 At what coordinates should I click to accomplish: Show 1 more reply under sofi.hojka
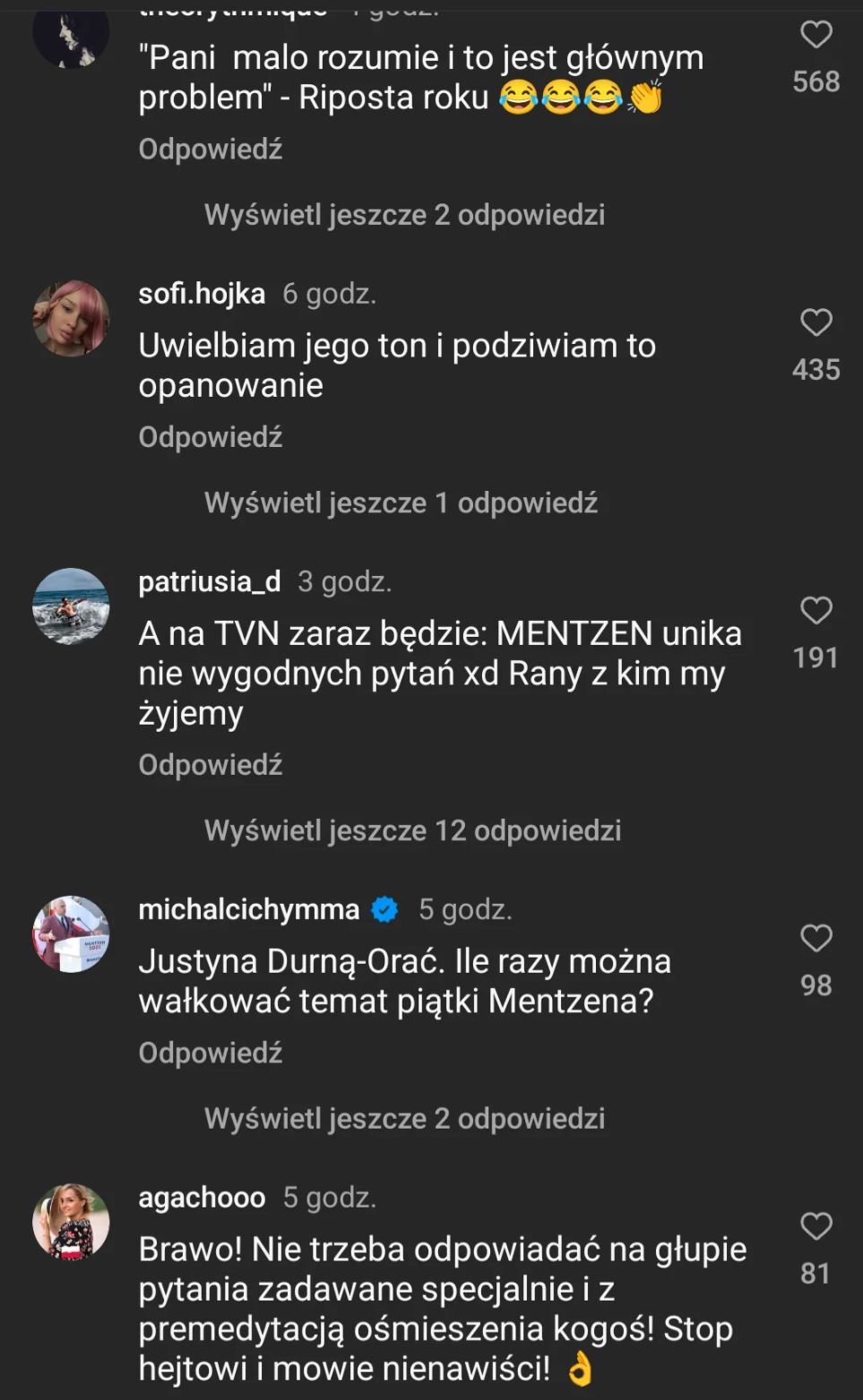pos(401,503)
